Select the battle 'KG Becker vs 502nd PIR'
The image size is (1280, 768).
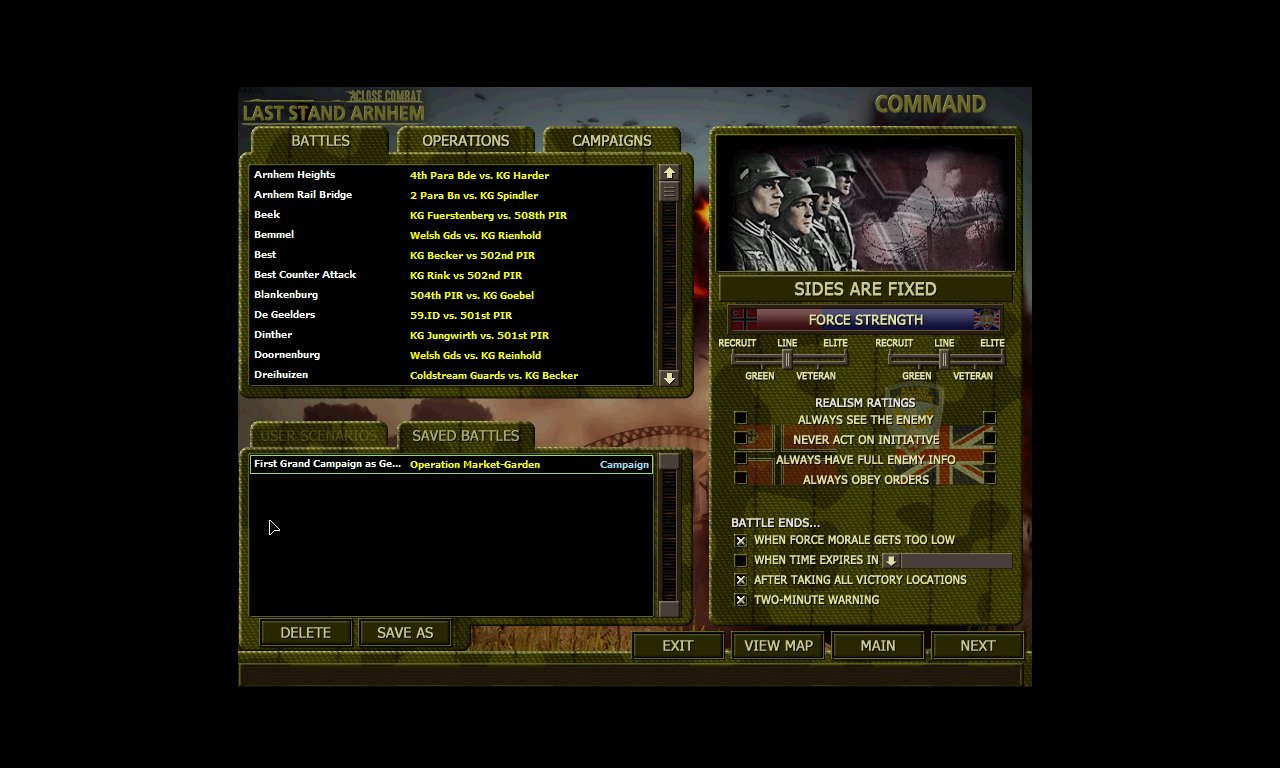coord(451,255)
